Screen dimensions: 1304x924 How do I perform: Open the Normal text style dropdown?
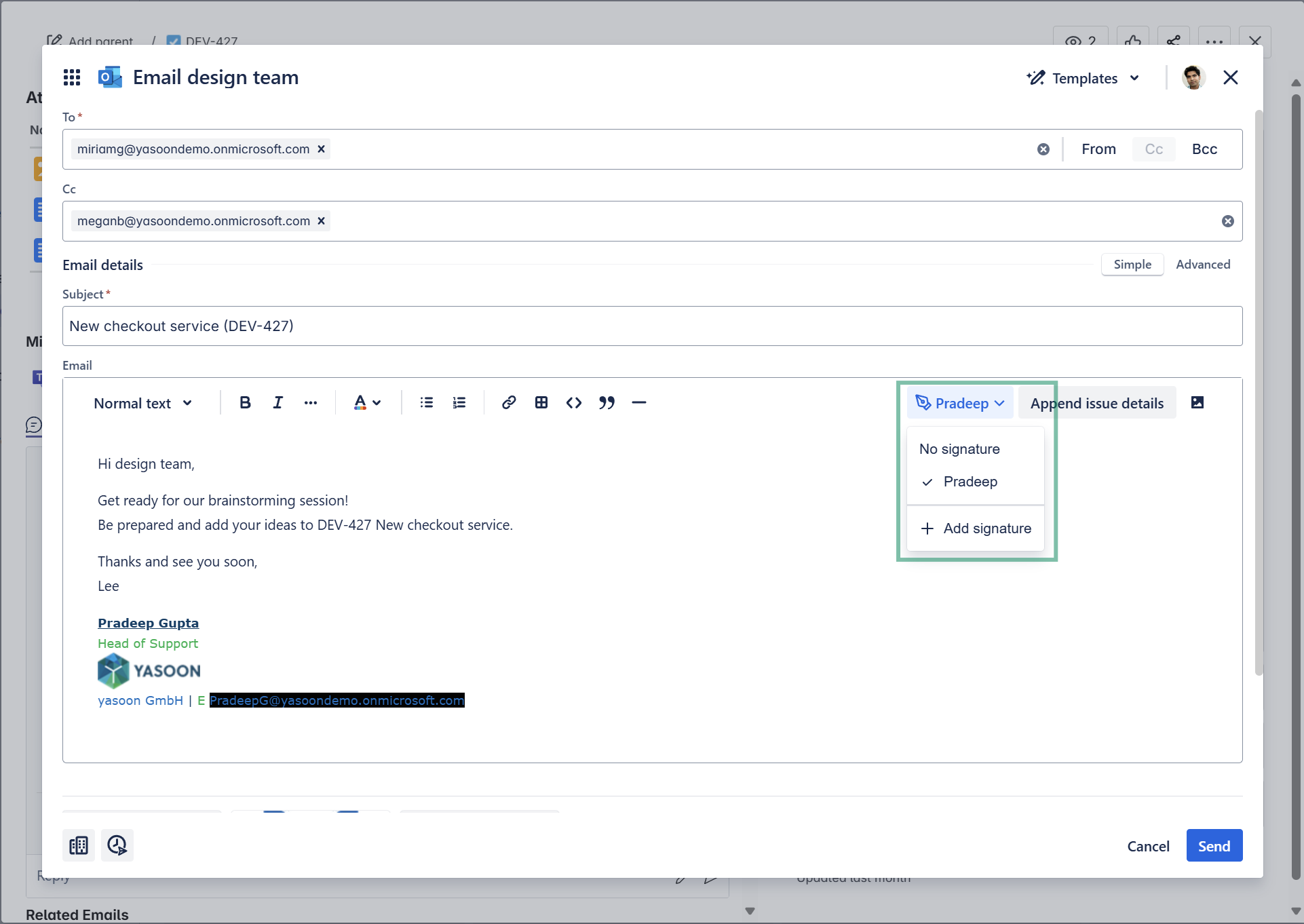click(x=142, y=403)
